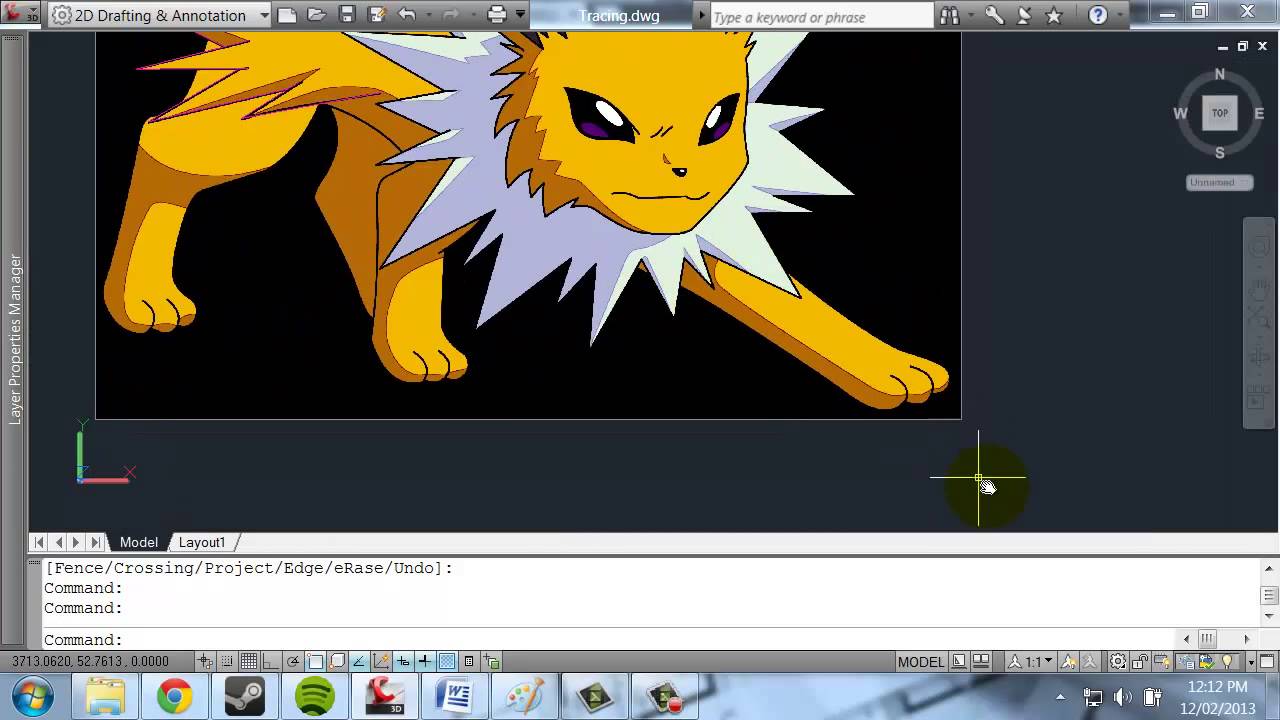Open the Subscription Center key icon
This screenshot has width=1280, height=720.
tap(994, 16)
